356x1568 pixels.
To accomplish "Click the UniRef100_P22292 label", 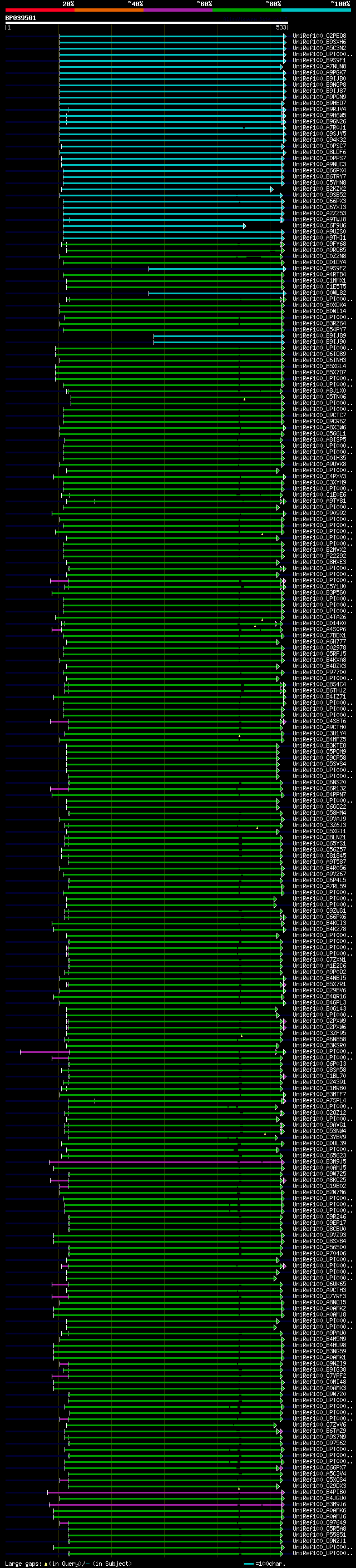I will pos(319,556).
